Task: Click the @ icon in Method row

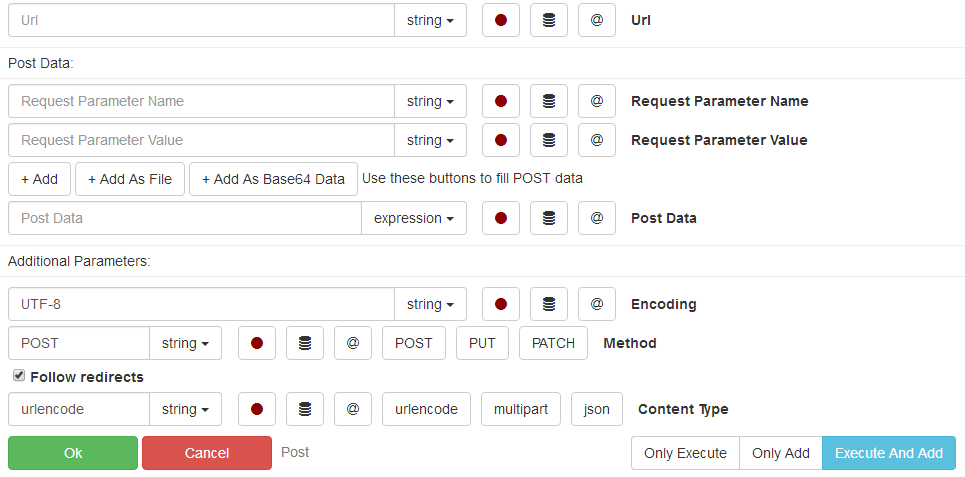Action: click(x=353, y=343)
